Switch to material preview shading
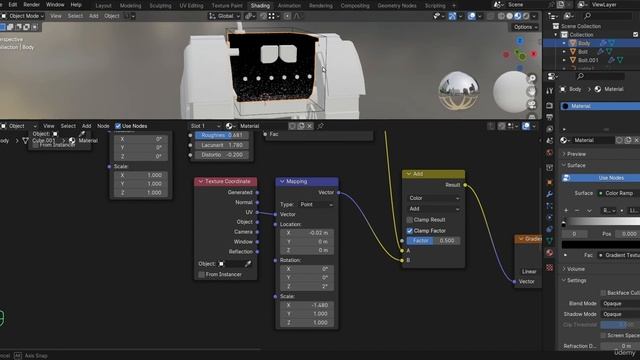The image size is (640, 360). pyautogui.click(x=518, y=16)
